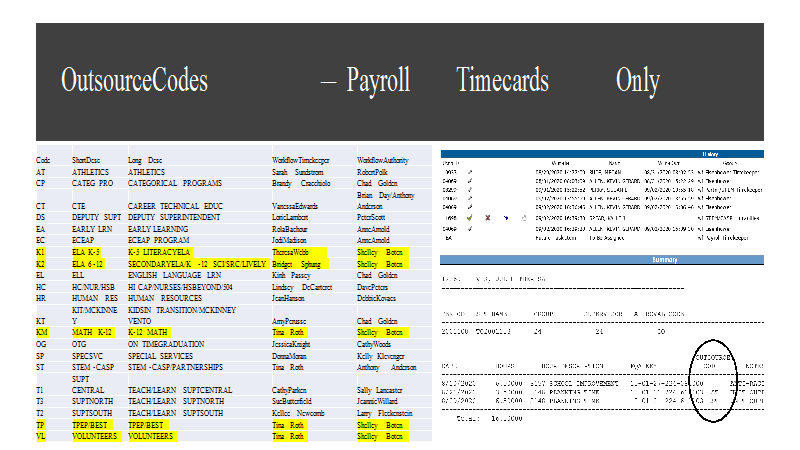800x450 pixels.
Task: Click Tina Roth in the VL row
Action: [288, 436]
